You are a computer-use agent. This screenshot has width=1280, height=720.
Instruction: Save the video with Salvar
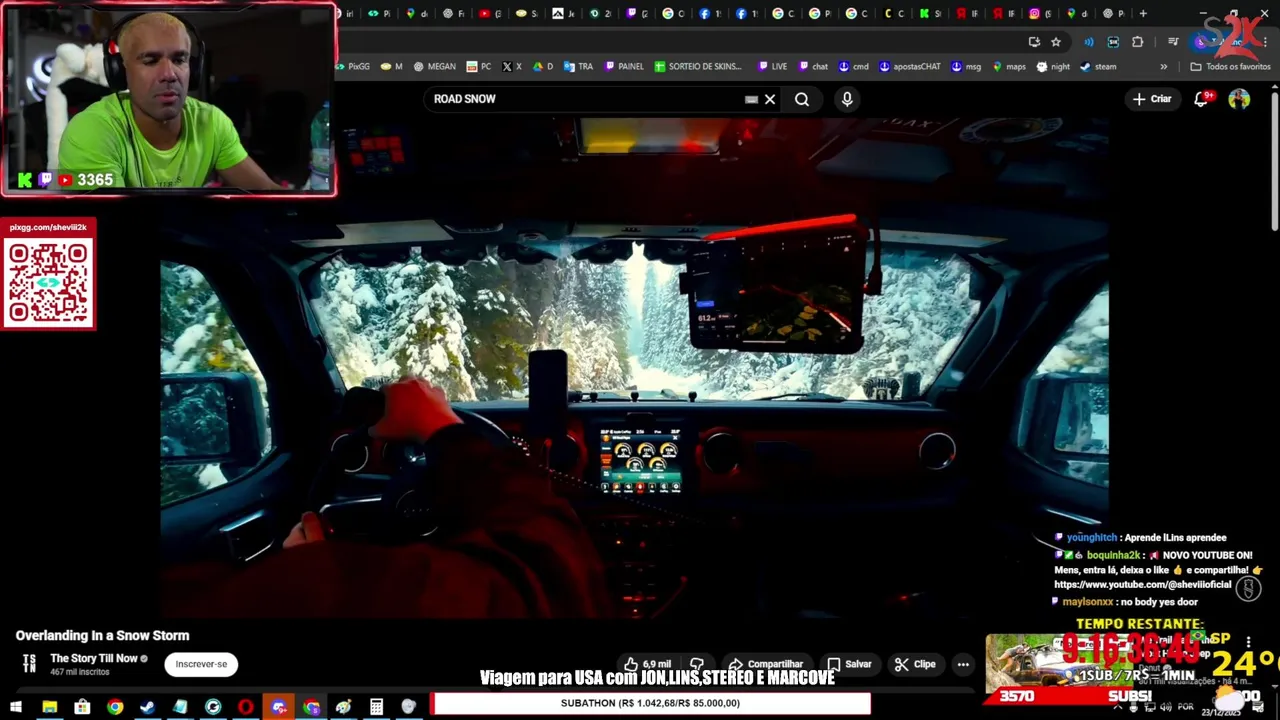pyautogui.click(x=849, y=664)
